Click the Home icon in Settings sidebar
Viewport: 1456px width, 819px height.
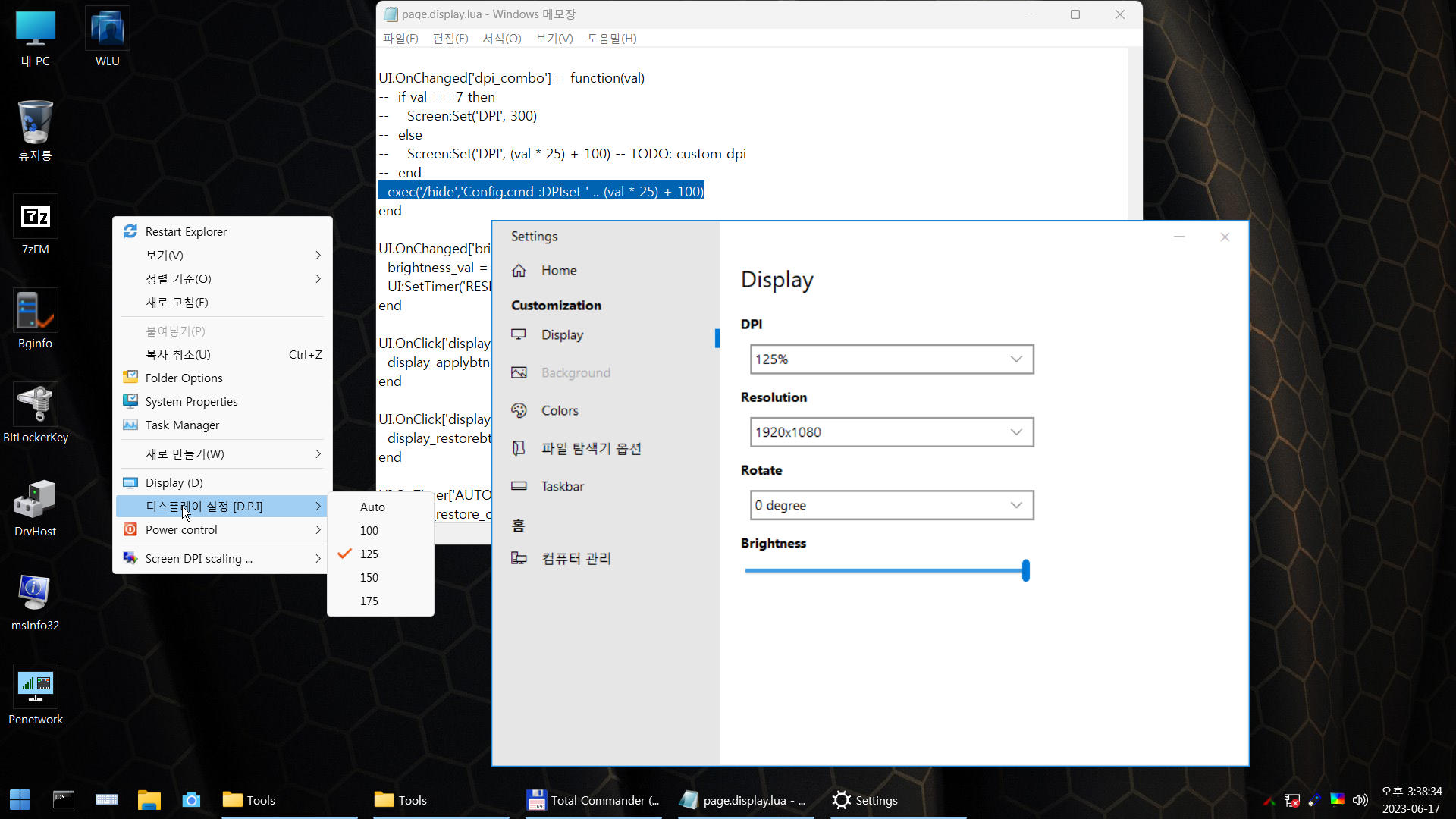coord(519,271)
